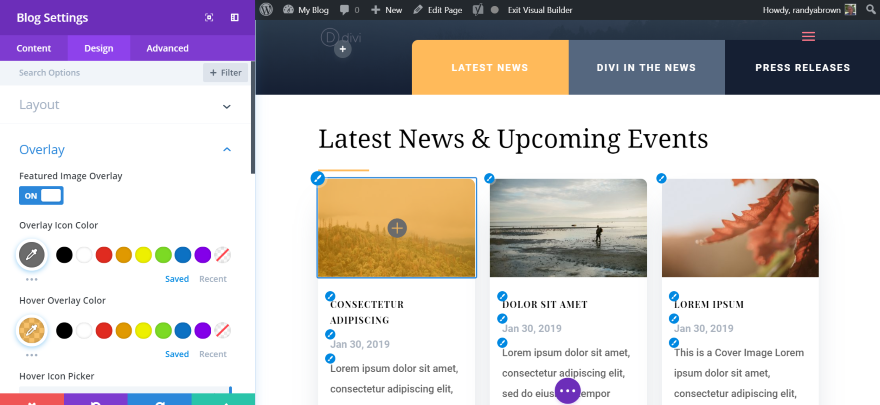880x405 pixels.
Task: Pick black swatch for Hover Overlay Color
Action: pyautogui.click(x=65, y=330)
